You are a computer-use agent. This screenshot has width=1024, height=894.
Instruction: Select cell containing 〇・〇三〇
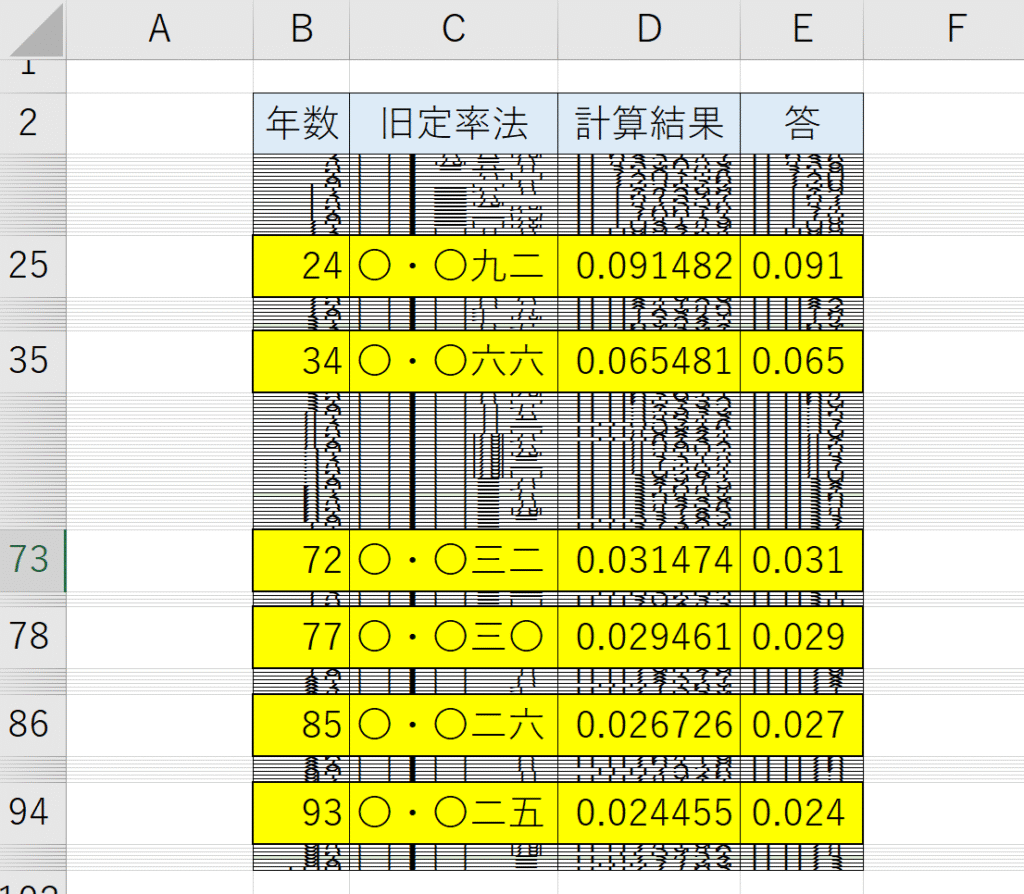(x=453, y=637)
